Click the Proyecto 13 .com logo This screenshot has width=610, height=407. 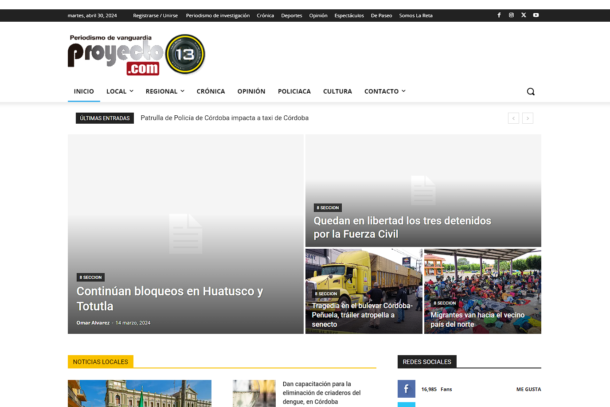click(136, 54)
